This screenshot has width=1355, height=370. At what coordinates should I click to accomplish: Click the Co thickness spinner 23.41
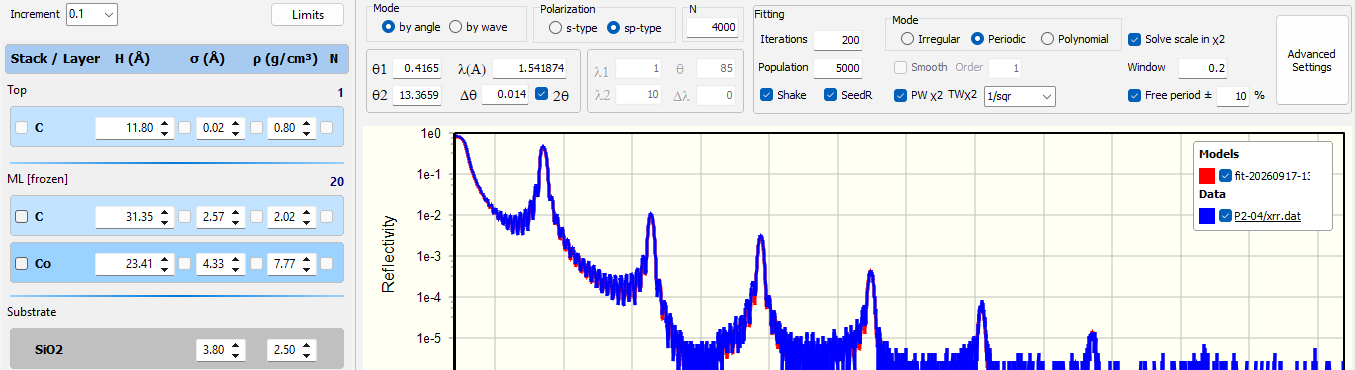coord(134,264)
